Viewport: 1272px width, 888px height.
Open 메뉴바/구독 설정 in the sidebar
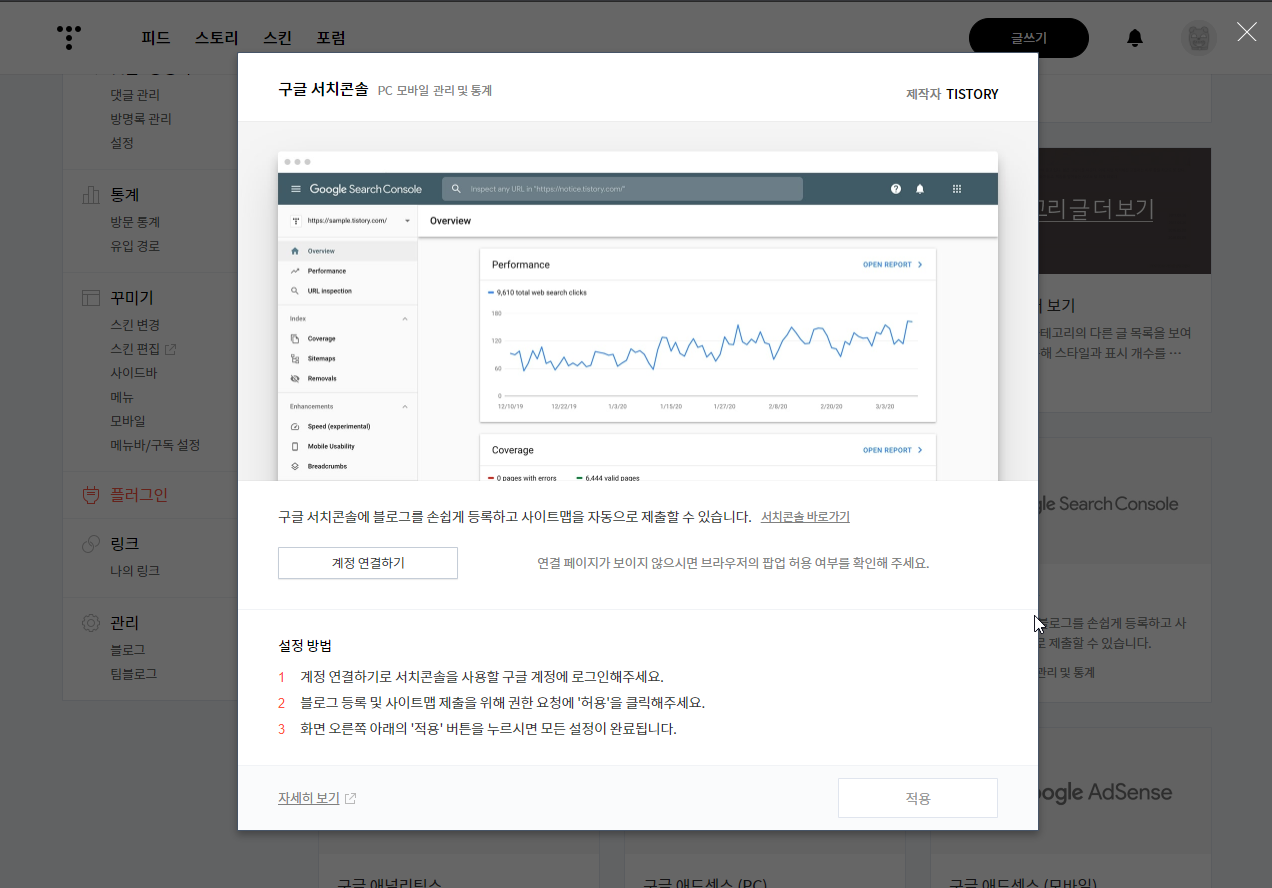click(155, 445)
